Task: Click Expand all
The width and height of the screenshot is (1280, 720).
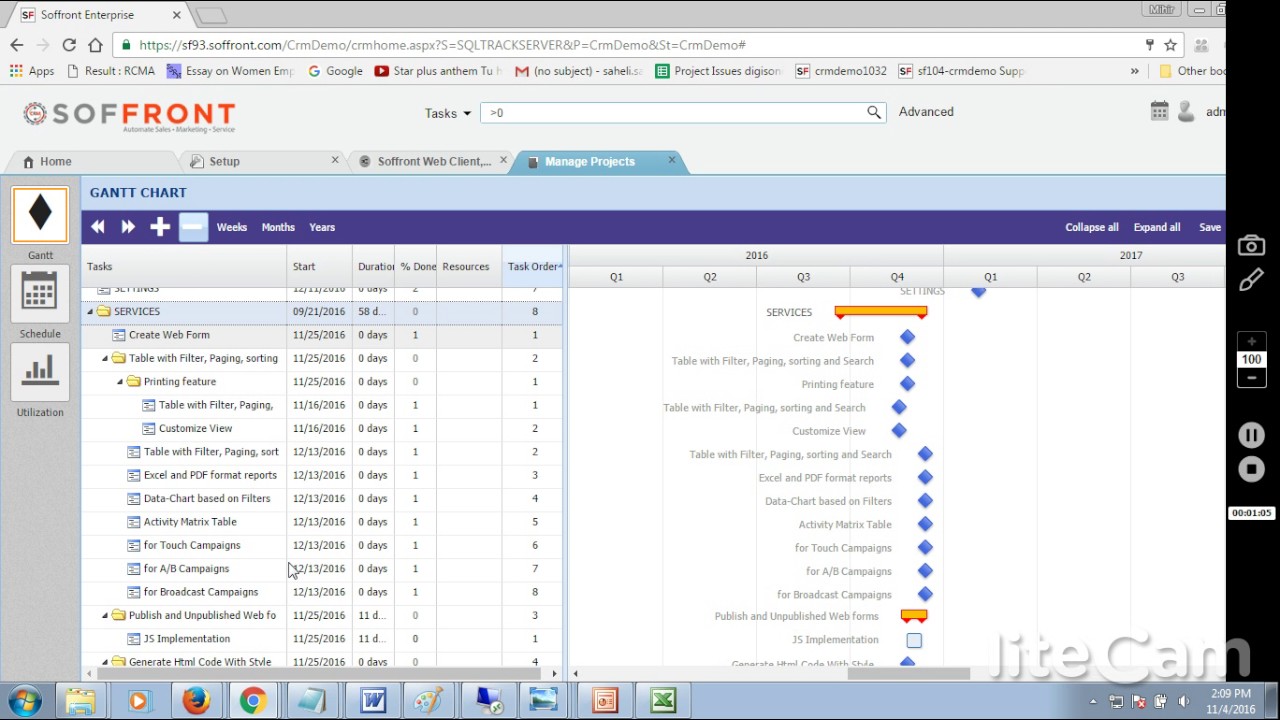Action: 1157,227
